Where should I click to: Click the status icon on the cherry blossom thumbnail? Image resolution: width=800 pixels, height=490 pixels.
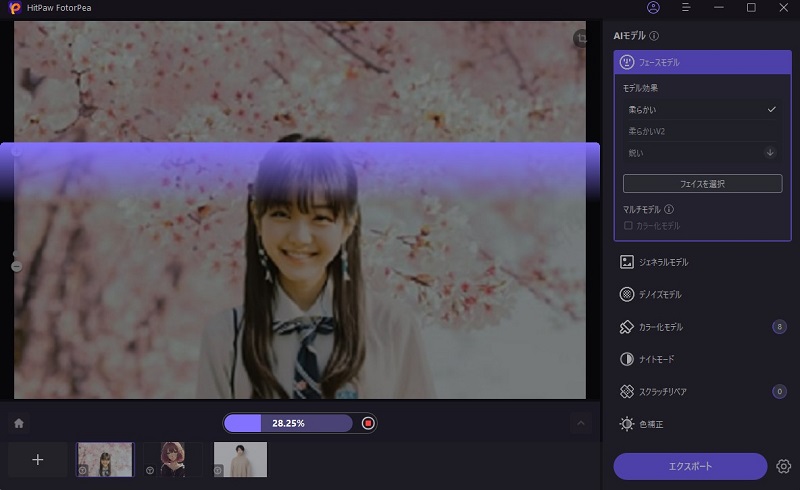pos(83,470)
